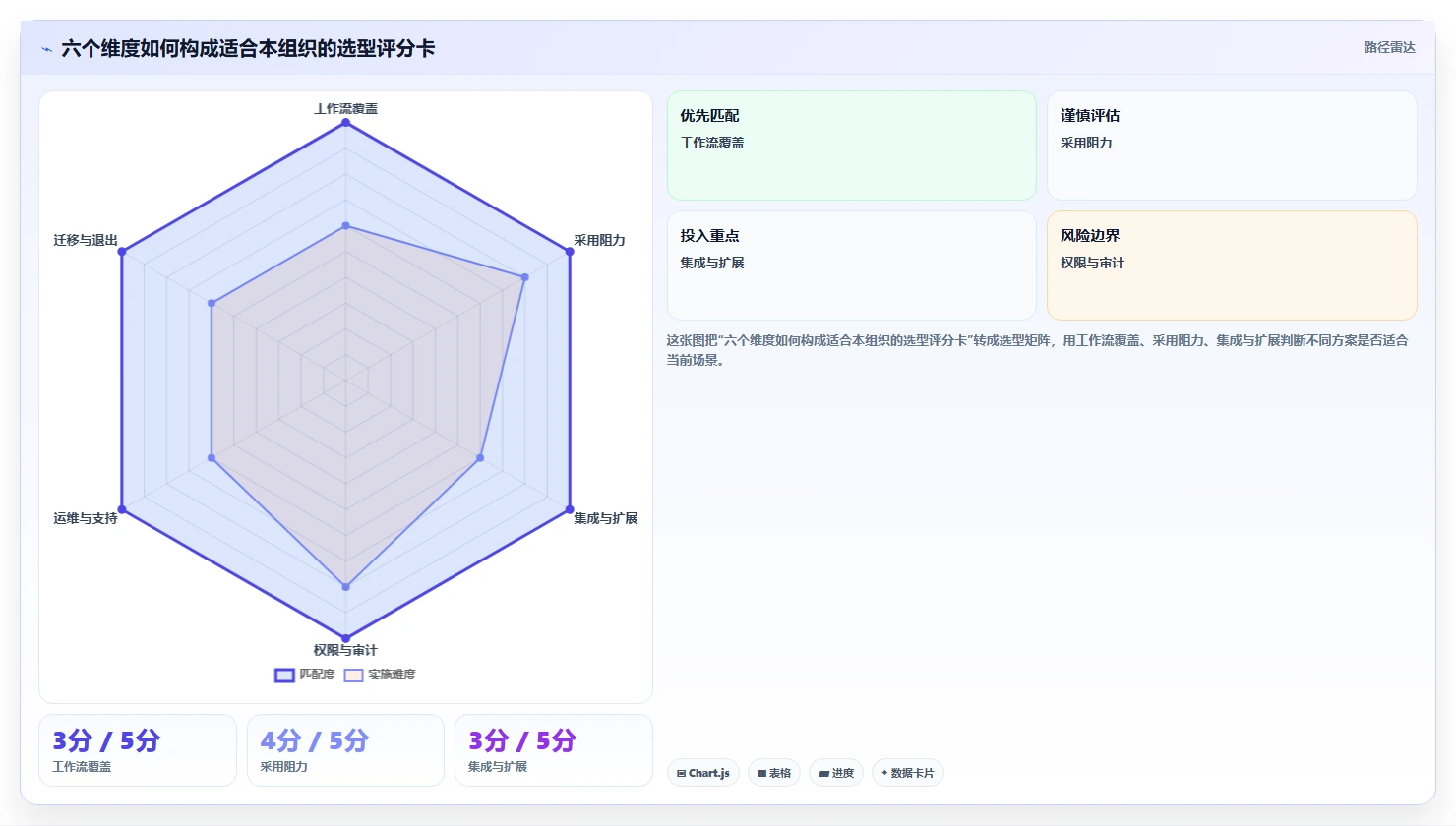The image size is (1456, 826).
Task: Click the outer data point at 权限与审计
Action: (345, 638)
